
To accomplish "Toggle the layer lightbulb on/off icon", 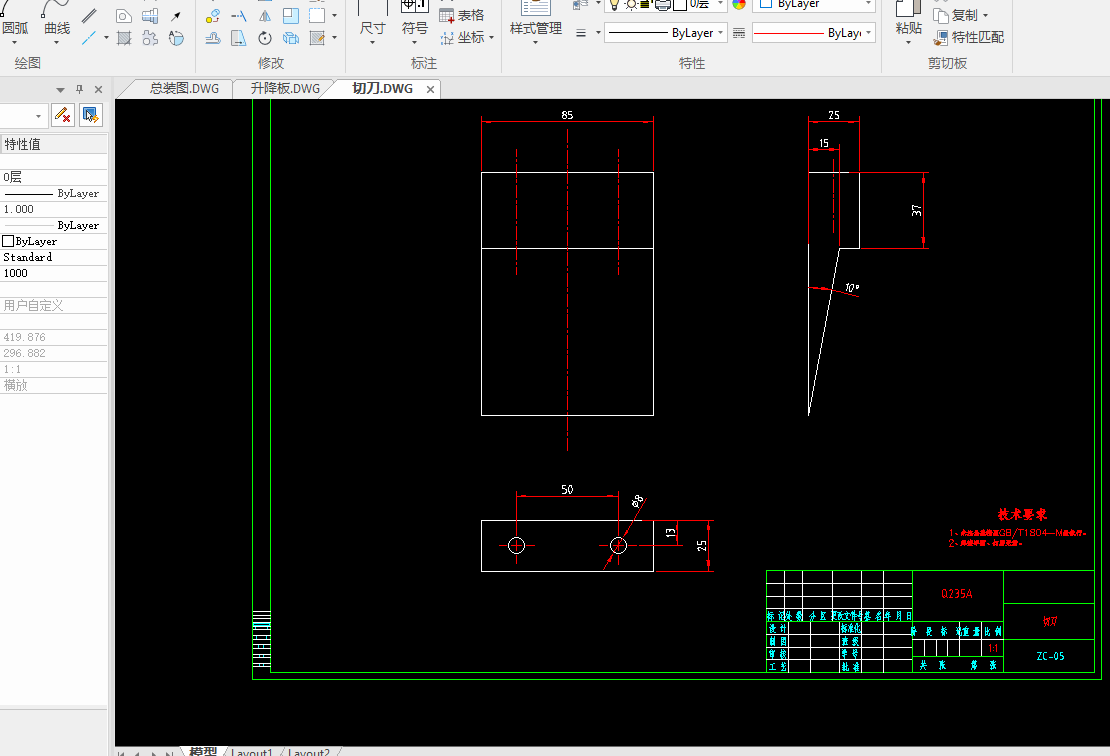I will tap(615, 5).
